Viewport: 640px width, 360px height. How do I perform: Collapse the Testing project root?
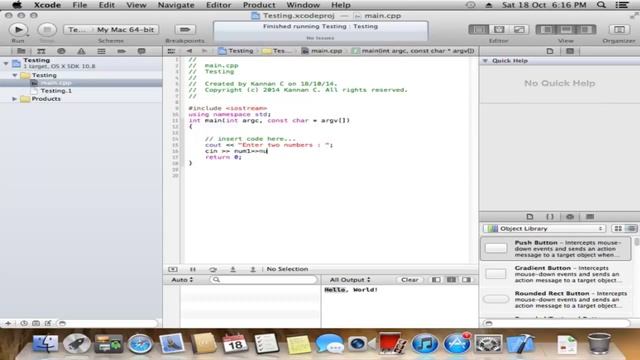click(x=6, y=63)
